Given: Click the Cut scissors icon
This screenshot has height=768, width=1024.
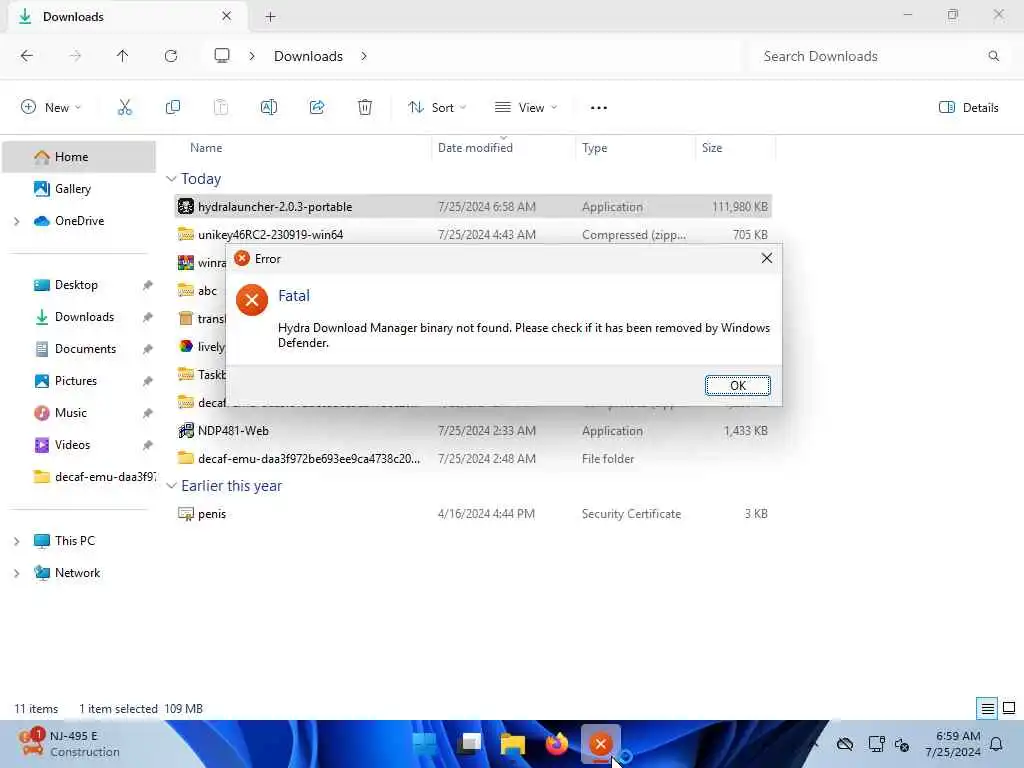Looking at the screenshot, I should (x=125, y=107).
